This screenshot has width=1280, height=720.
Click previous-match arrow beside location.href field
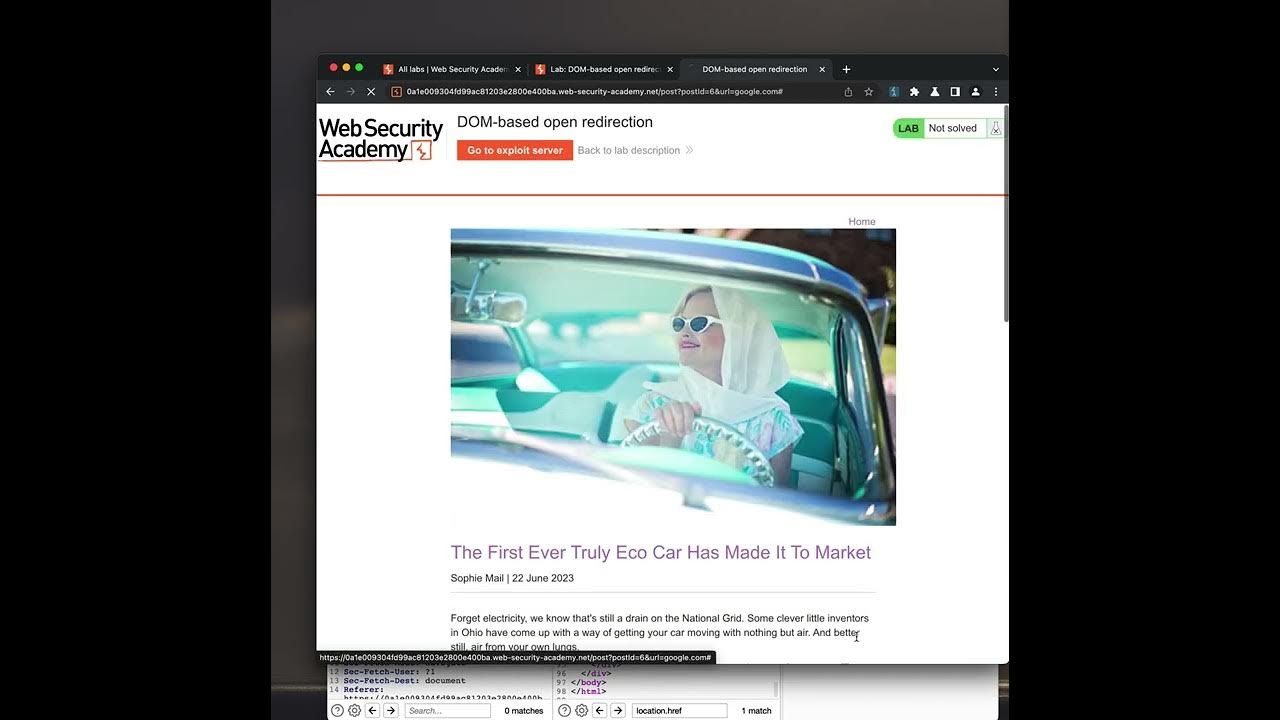pyautogui.click(x=600, y=710)
